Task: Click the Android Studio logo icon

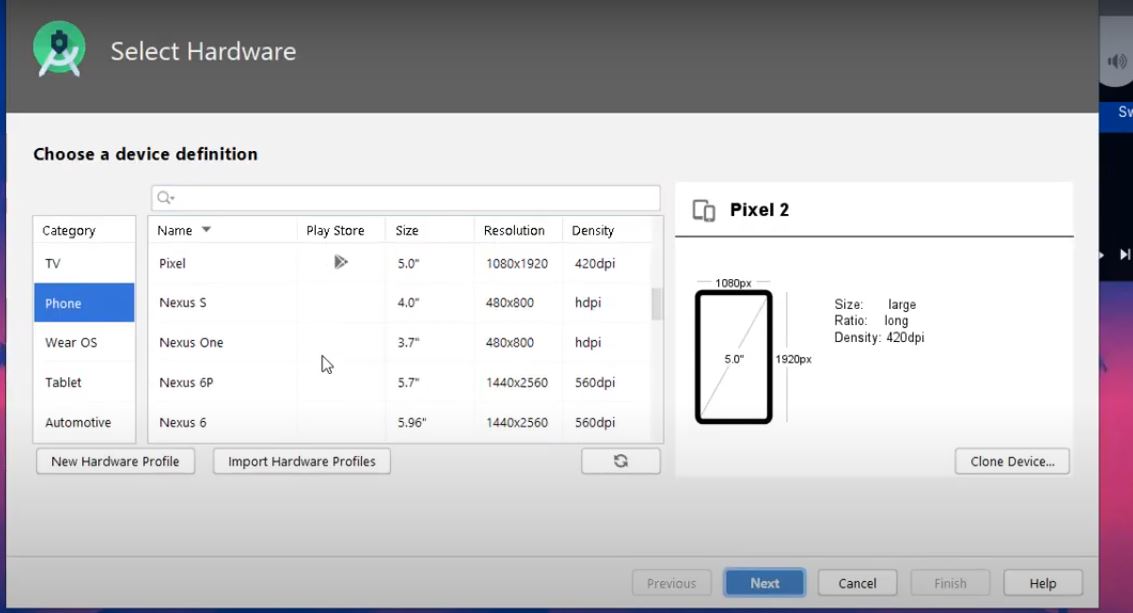Action: (x=59, y=48)
